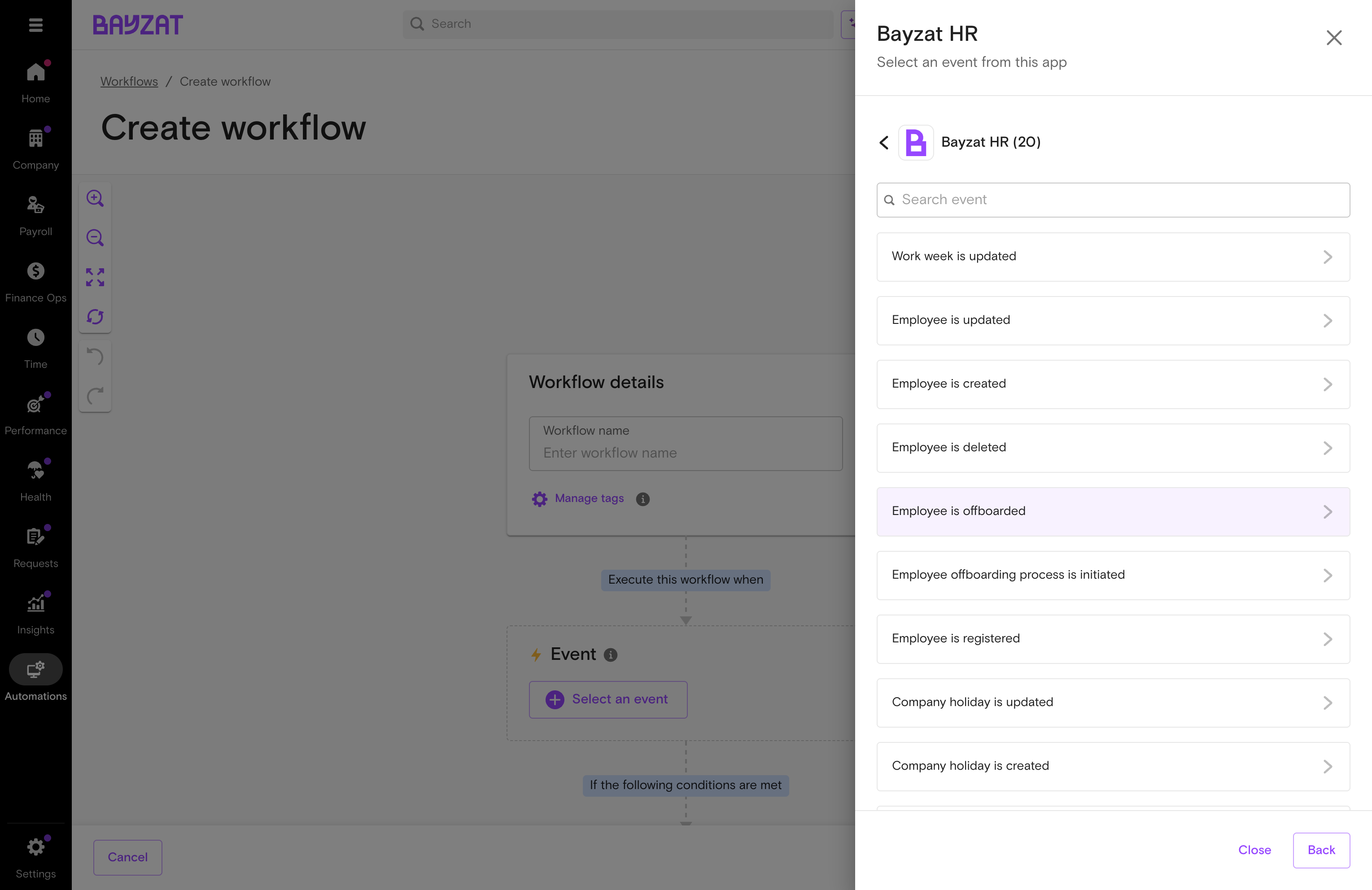This screenshot has height=890, width=1372.
Task: Click info icon next to Manage tags
Action: [x=643, y=499]
